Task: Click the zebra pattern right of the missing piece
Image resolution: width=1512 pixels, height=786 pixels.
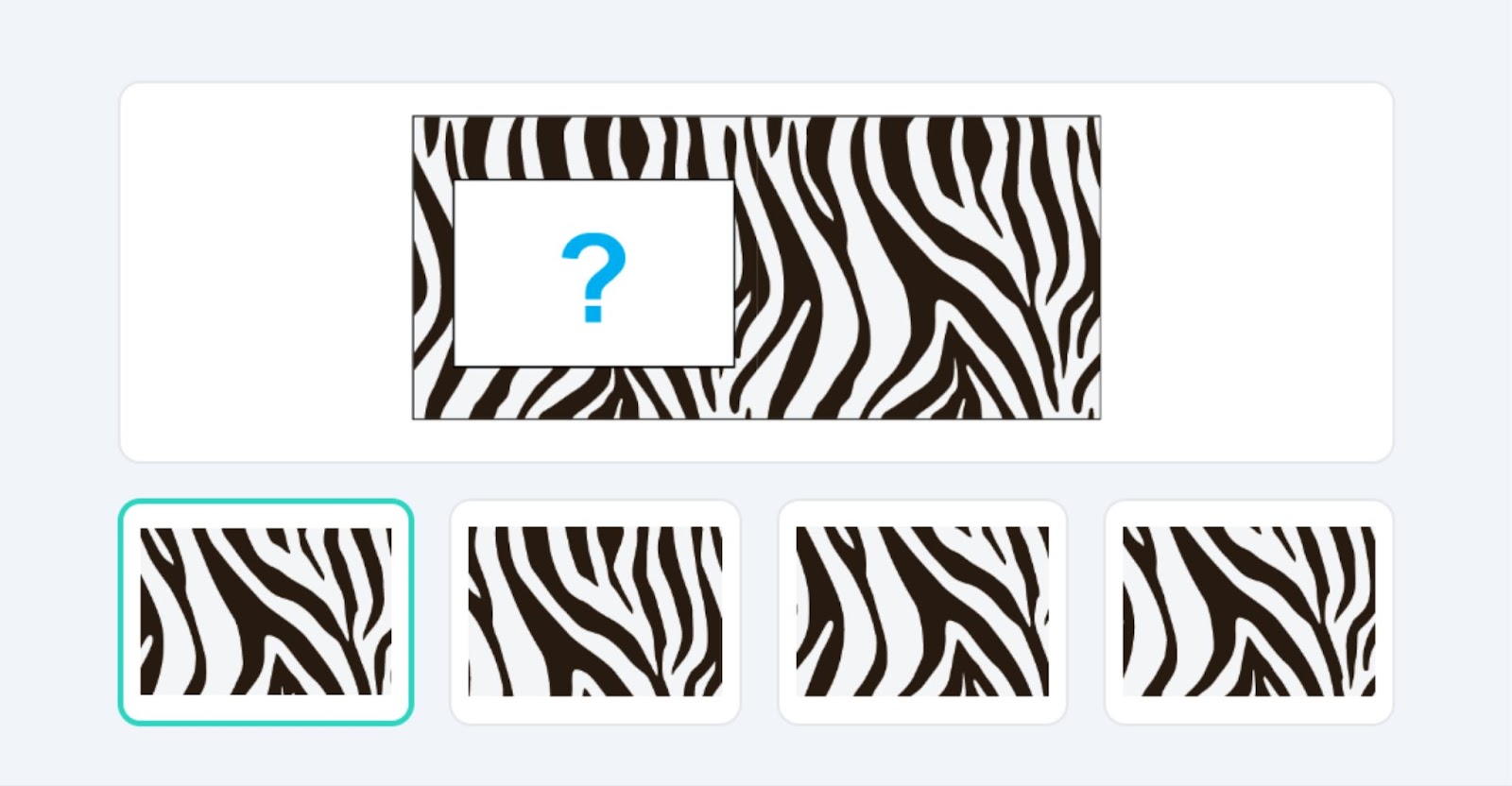Action: (917, 267)
